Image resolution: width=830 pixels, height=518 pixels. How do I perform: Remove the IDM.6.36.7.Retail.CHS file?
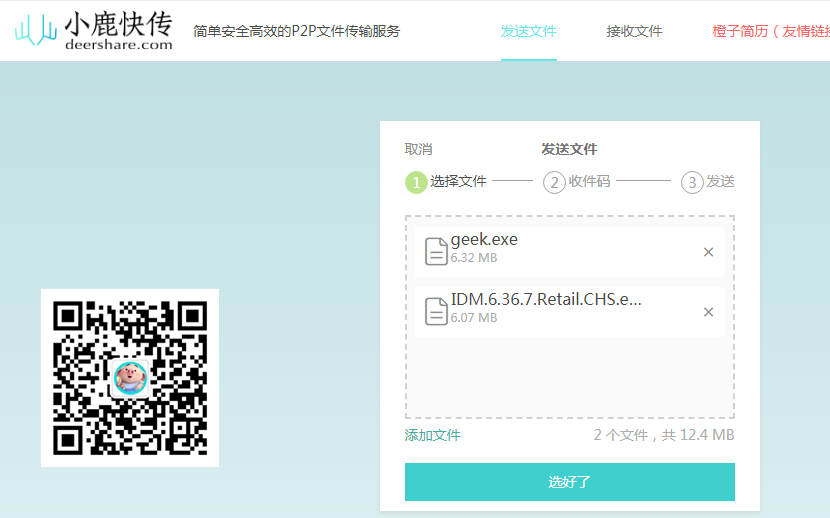click(708, 312)
